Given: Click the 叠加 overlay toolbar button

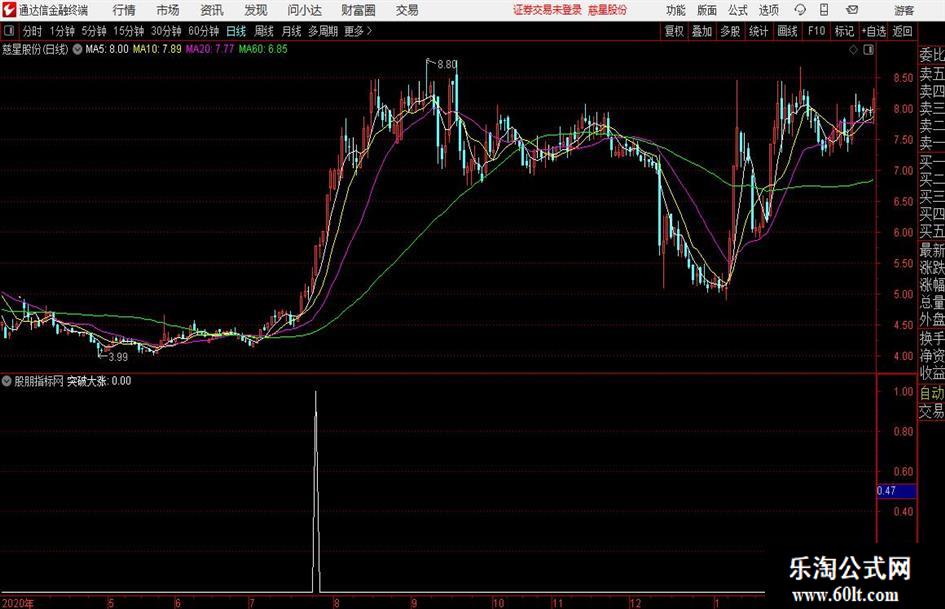Looking at the screenshot, I should click(x=702, y=31).
